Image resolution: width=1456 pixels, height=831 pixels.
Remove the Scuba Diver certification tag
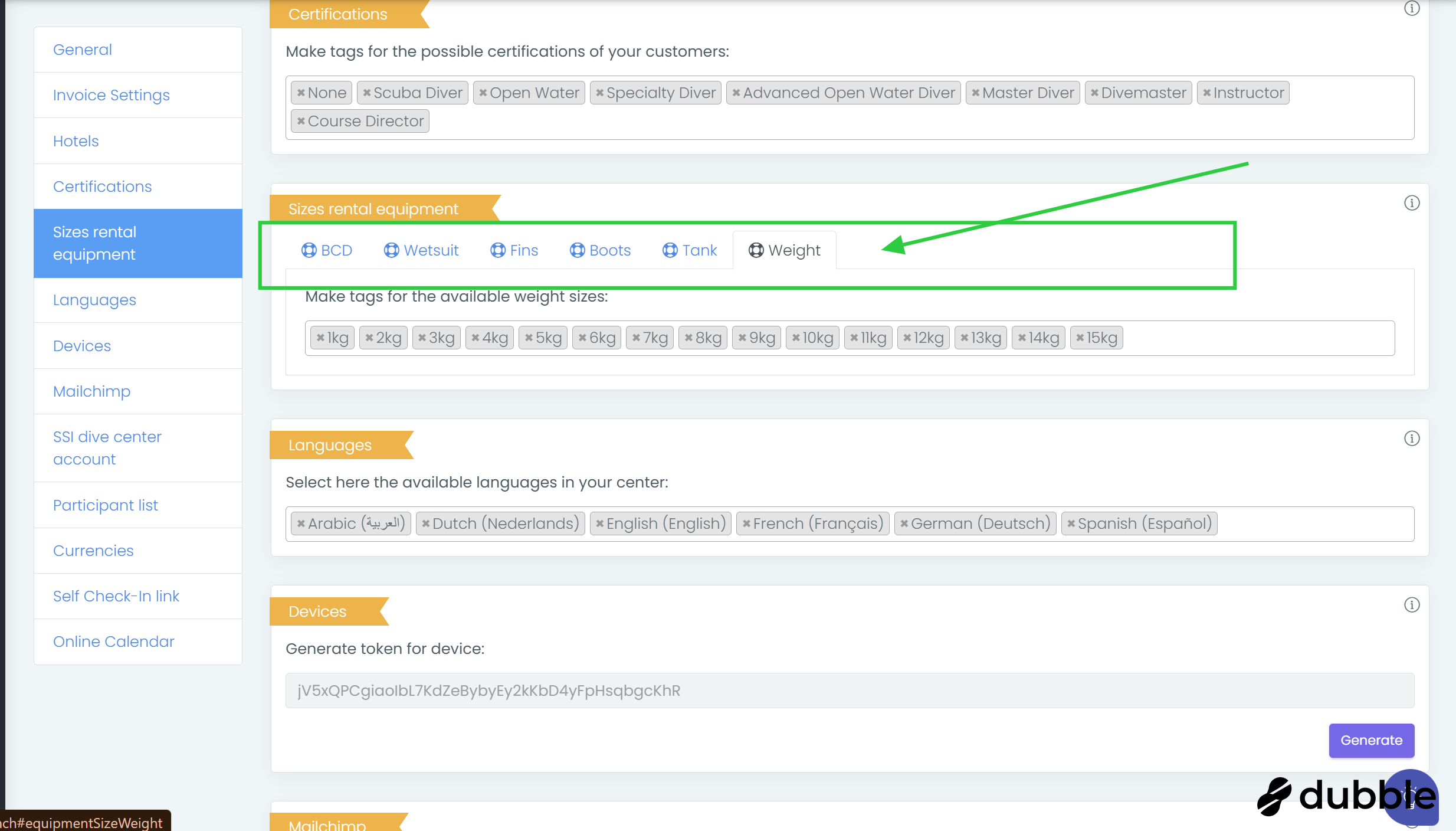coord(366,93)
